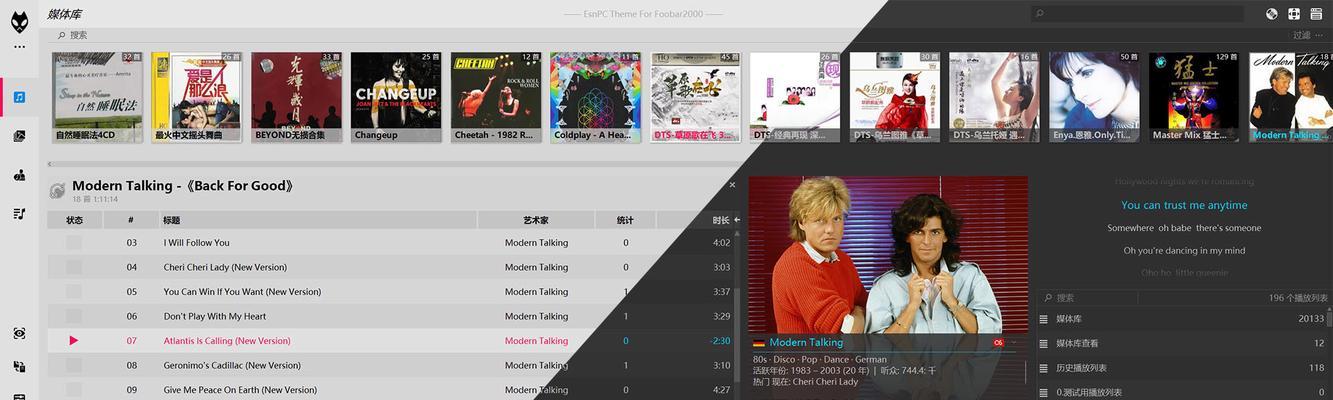Click the dark search input field at top
The width and height of the screenshot is (1333, 400).
click(1137, 14)
